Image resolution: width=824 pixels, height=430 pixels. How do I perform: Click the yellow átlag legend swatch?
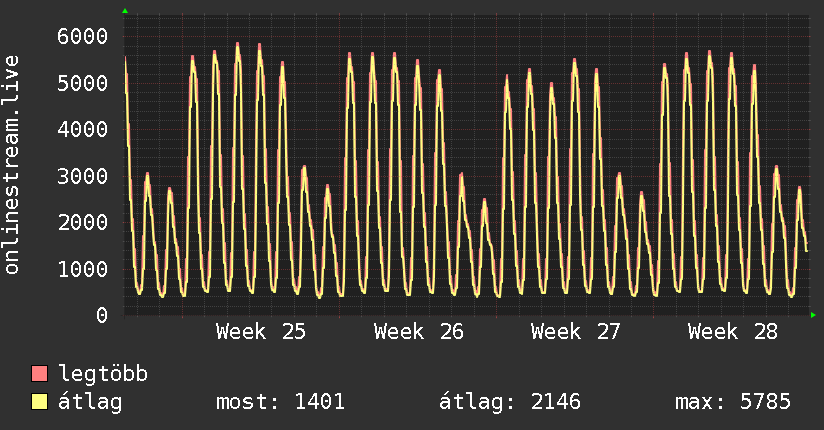coord(39,402)
